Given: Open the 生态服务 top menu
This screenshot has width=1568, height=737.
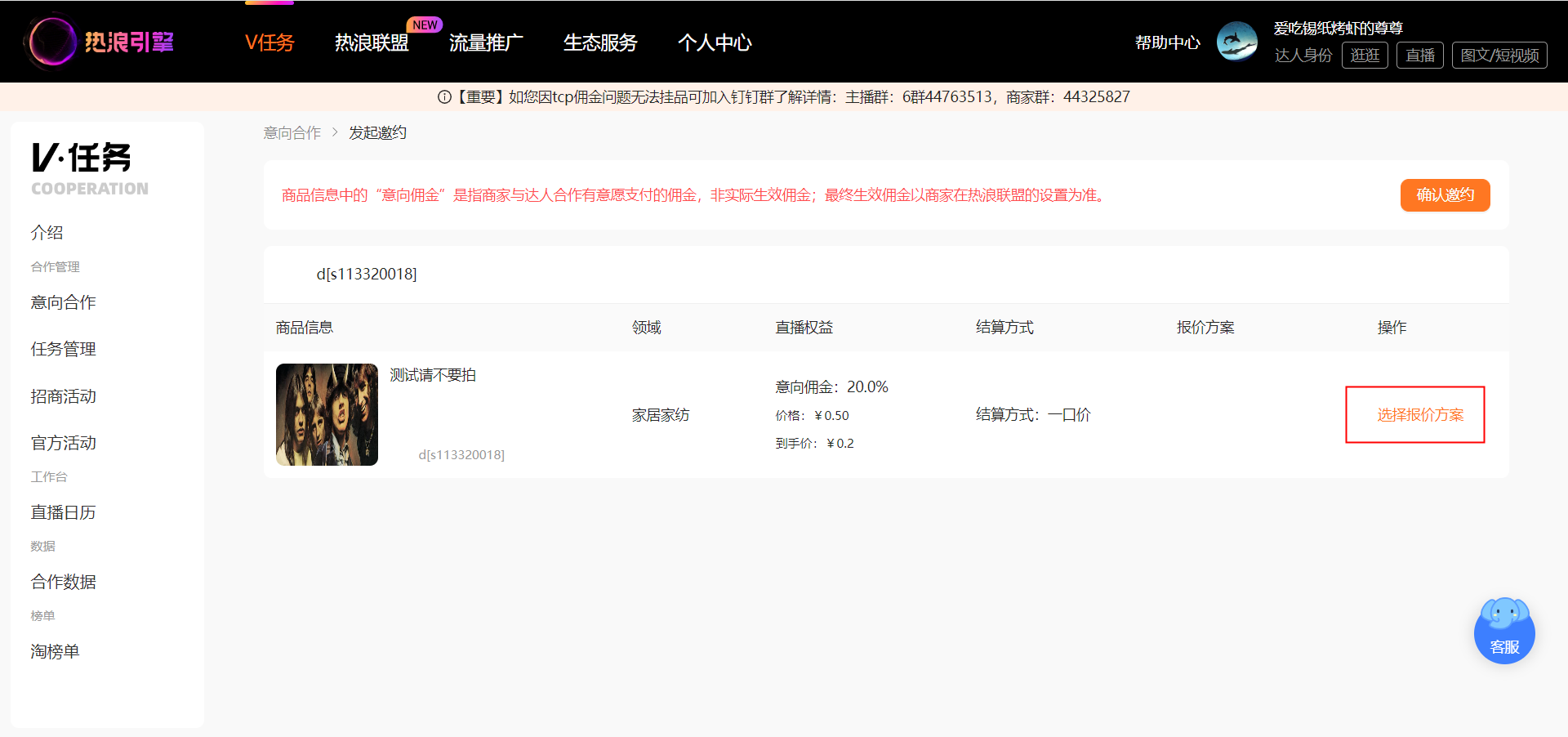Looking at the screenshot, I should point(600,42).
